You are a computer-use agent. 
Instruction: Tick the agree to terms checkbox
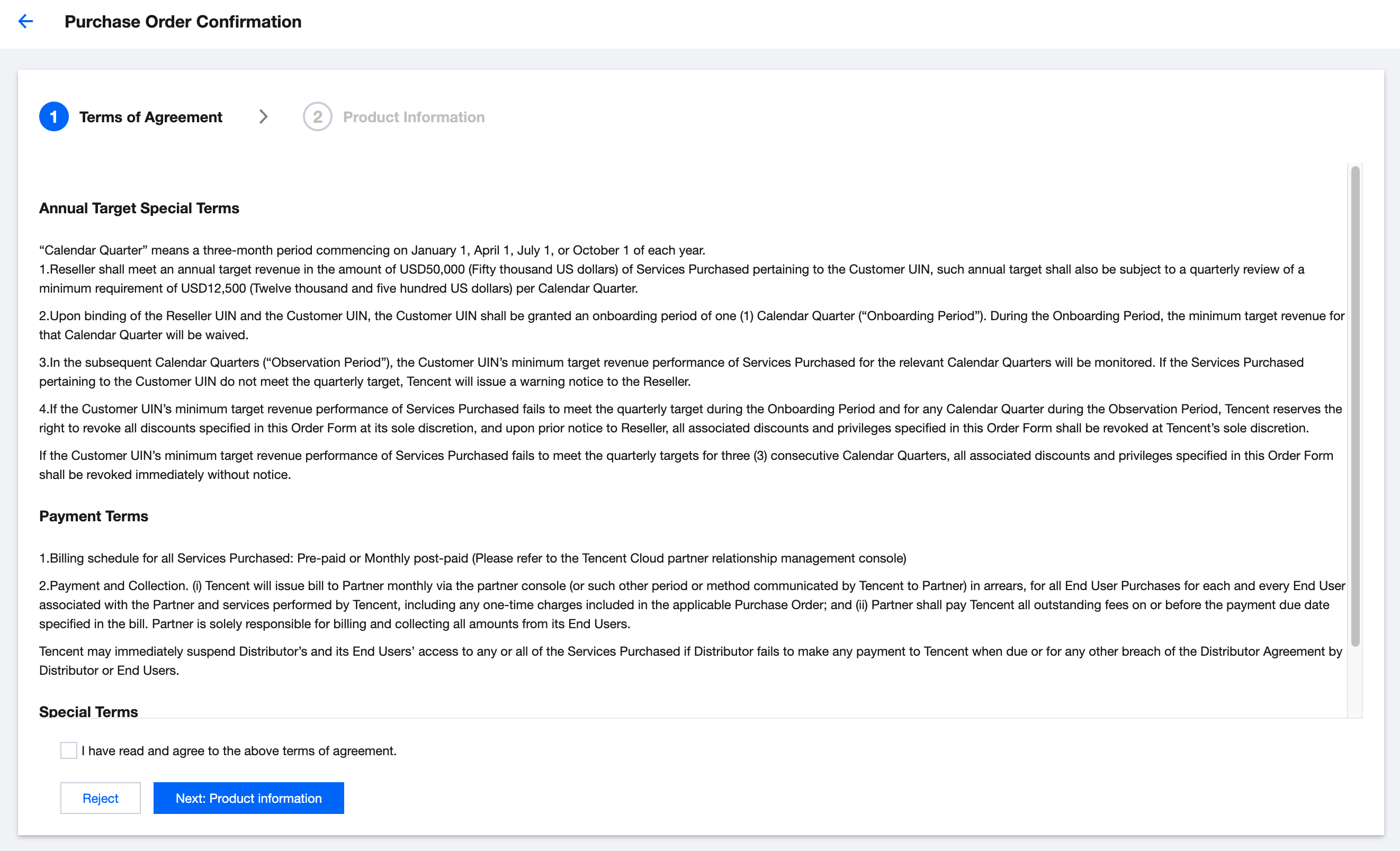coord(69,750)
